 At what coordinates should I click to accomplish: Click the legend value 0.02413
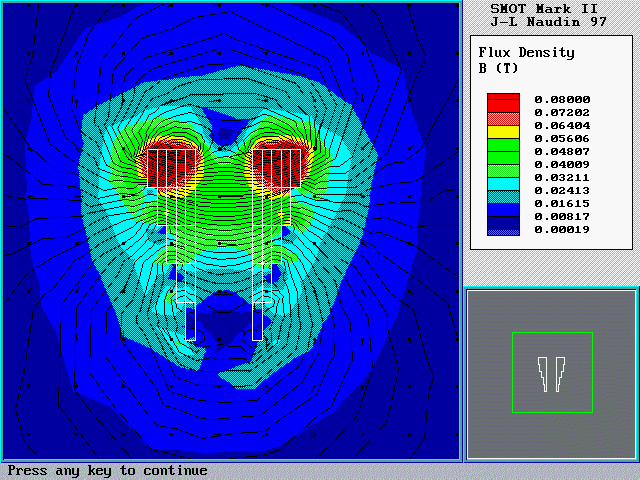tap(562, 191)
